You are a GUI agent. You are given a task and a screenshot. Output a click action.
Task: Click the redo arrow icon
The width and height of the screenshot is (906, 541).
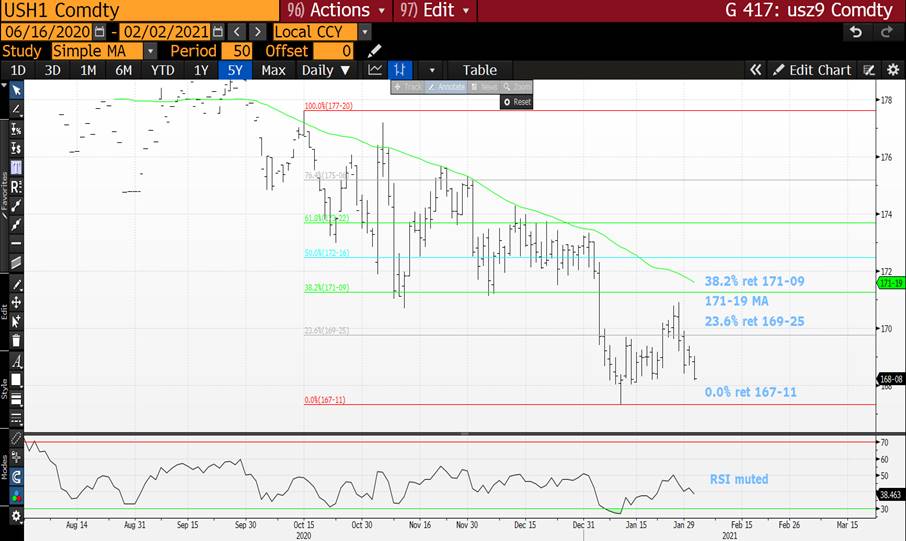pyautogui.click(x=885, y=31)
